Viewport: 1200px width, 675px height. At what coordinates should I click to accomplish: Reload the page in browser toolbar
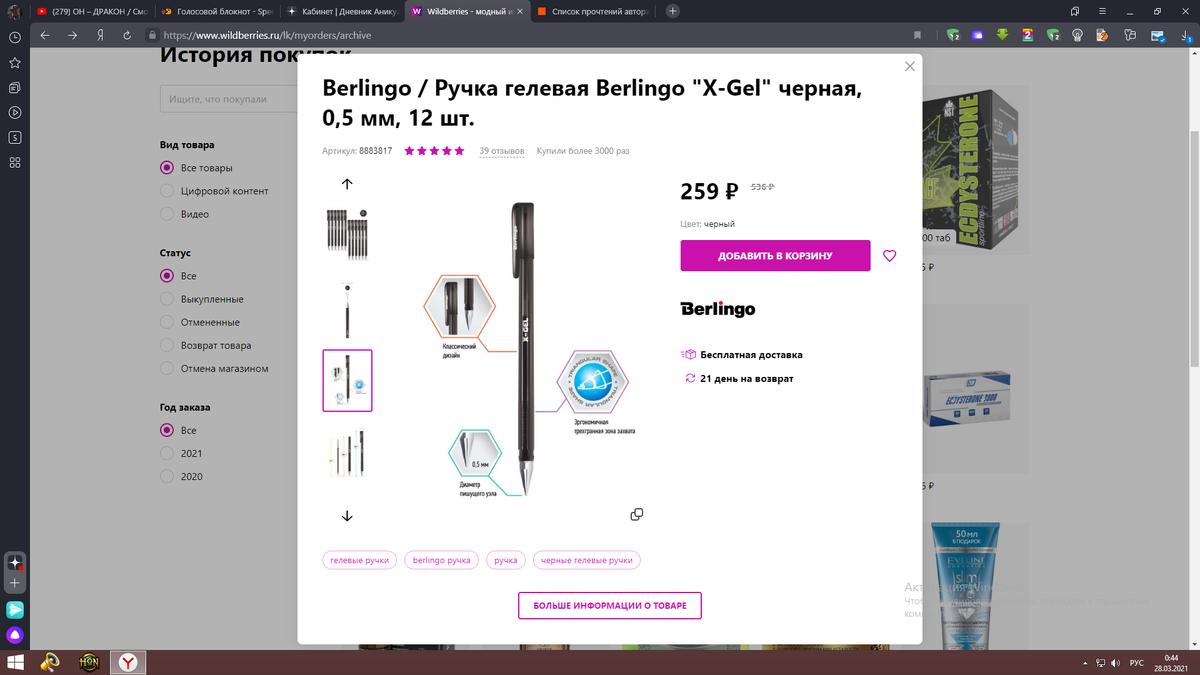[x=128, y=34]
